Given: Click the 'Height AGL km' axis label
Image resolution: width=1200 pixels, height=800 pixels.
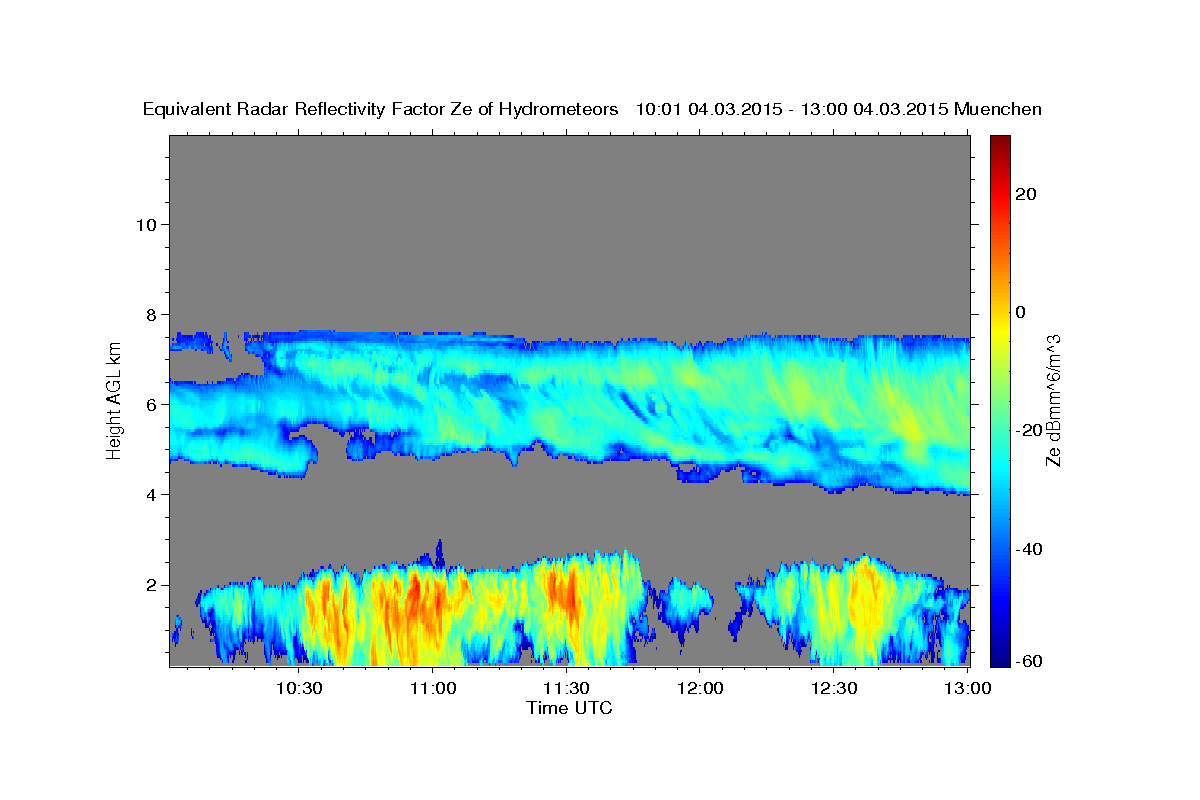Looking at the screenshot, I should 114,399.
